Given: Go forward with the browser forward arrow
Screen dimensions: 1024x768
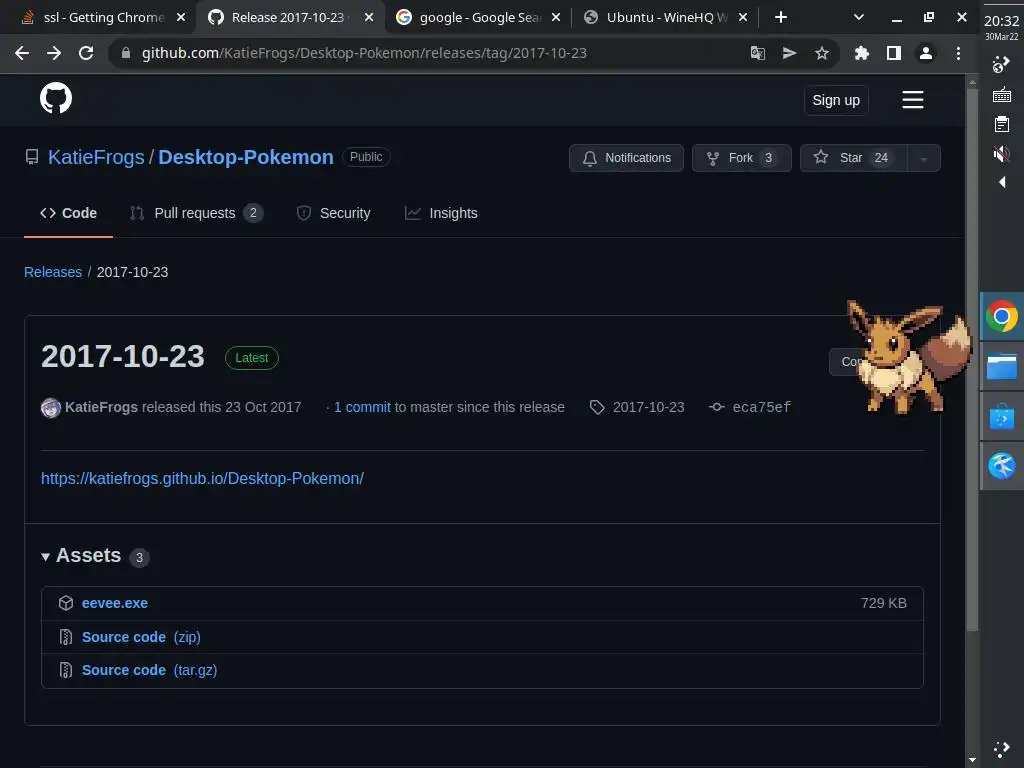Looking at the screenshot, I should coord(54,53).
